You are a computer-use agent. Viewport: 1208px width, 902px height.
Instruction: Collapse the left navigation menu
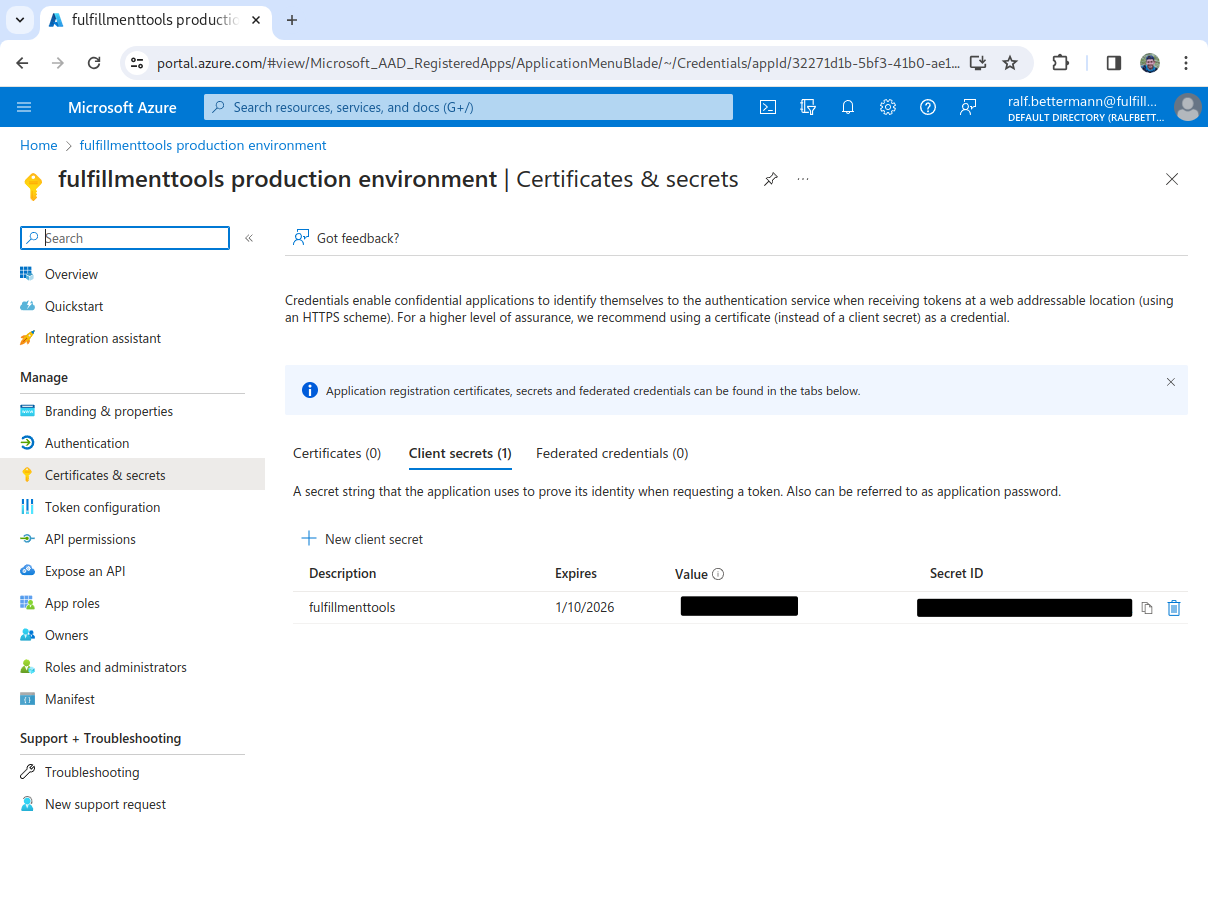tap(249, 238)
